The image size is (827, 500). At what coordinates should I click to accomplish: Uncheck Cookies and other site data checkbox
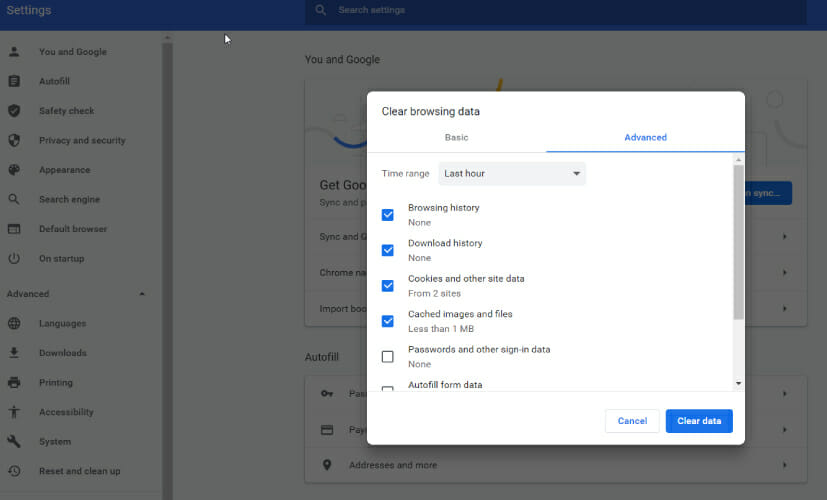(x=388, y=286)
